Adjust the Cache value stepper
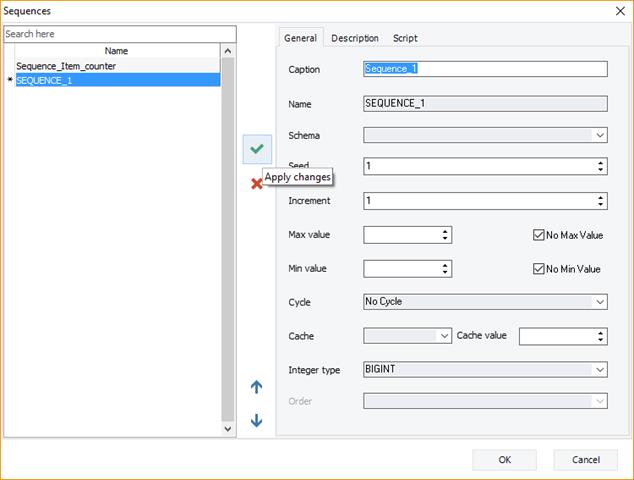This screenshot has width=634, height=480. [600, 336]
